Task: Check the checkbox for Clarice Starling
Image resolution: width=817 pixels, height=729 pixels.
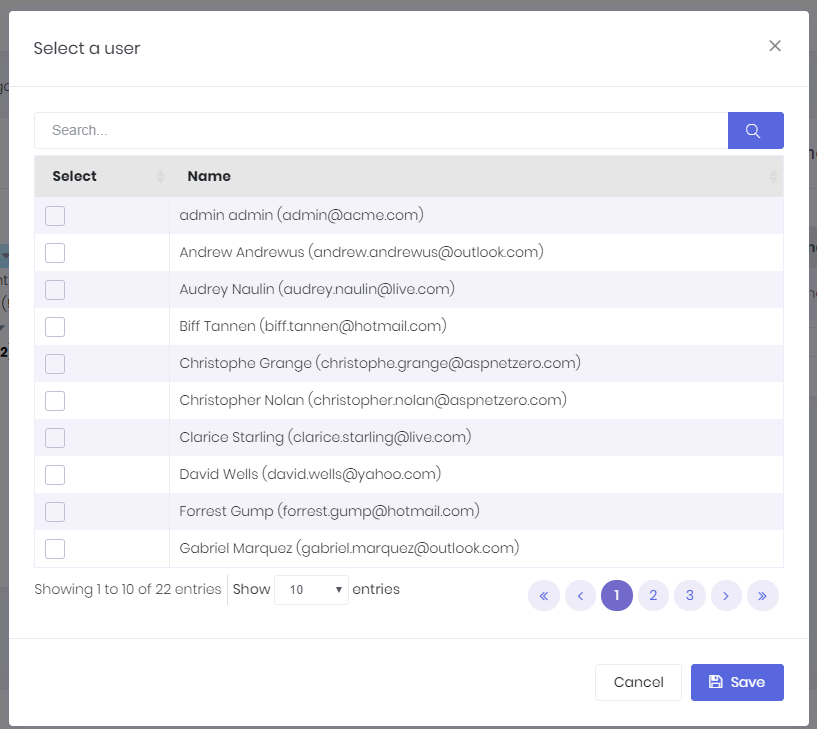Action: tap(55, 438)
